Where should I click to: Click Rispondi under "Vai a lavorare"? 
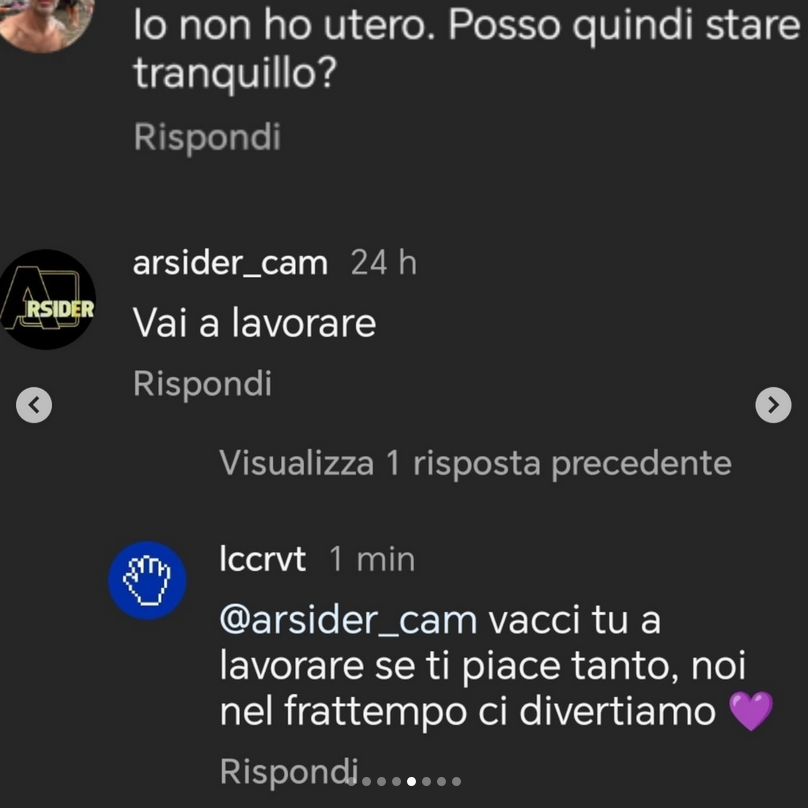coord(203,384)
